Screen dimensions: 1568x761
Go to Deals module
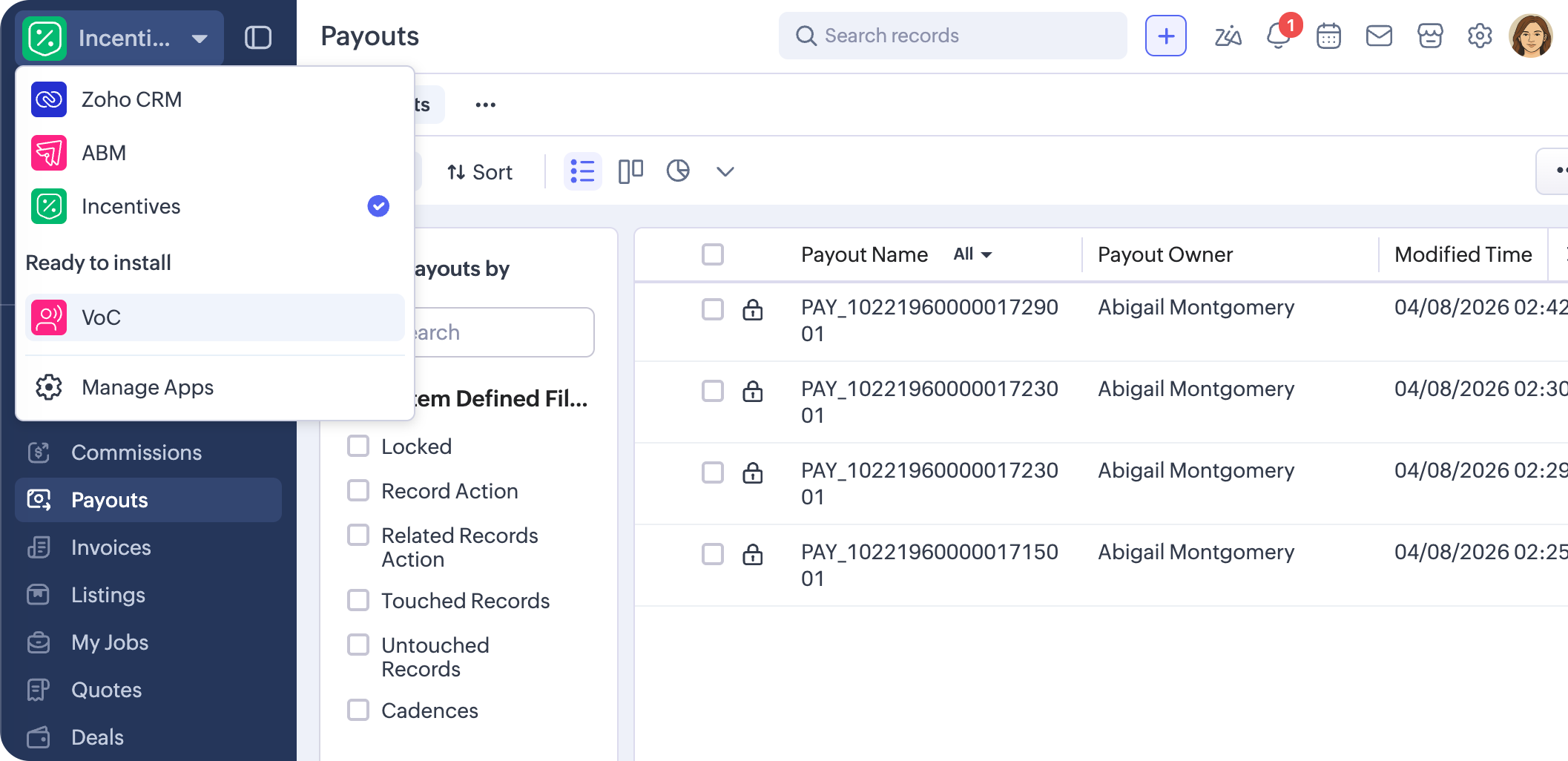coord(148,737)
